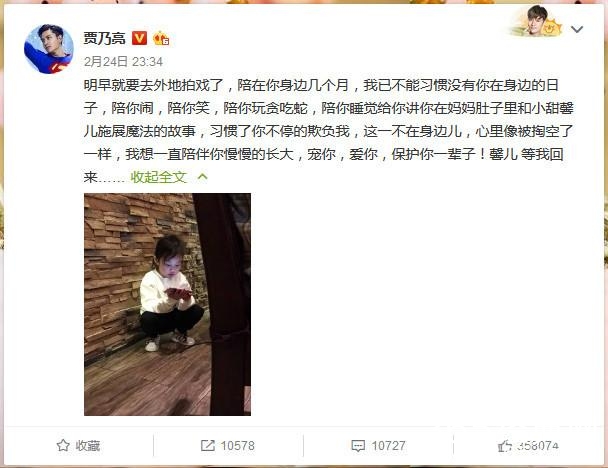Click the post text starting 明早就要去外地拍戏了

pos(328,131)
